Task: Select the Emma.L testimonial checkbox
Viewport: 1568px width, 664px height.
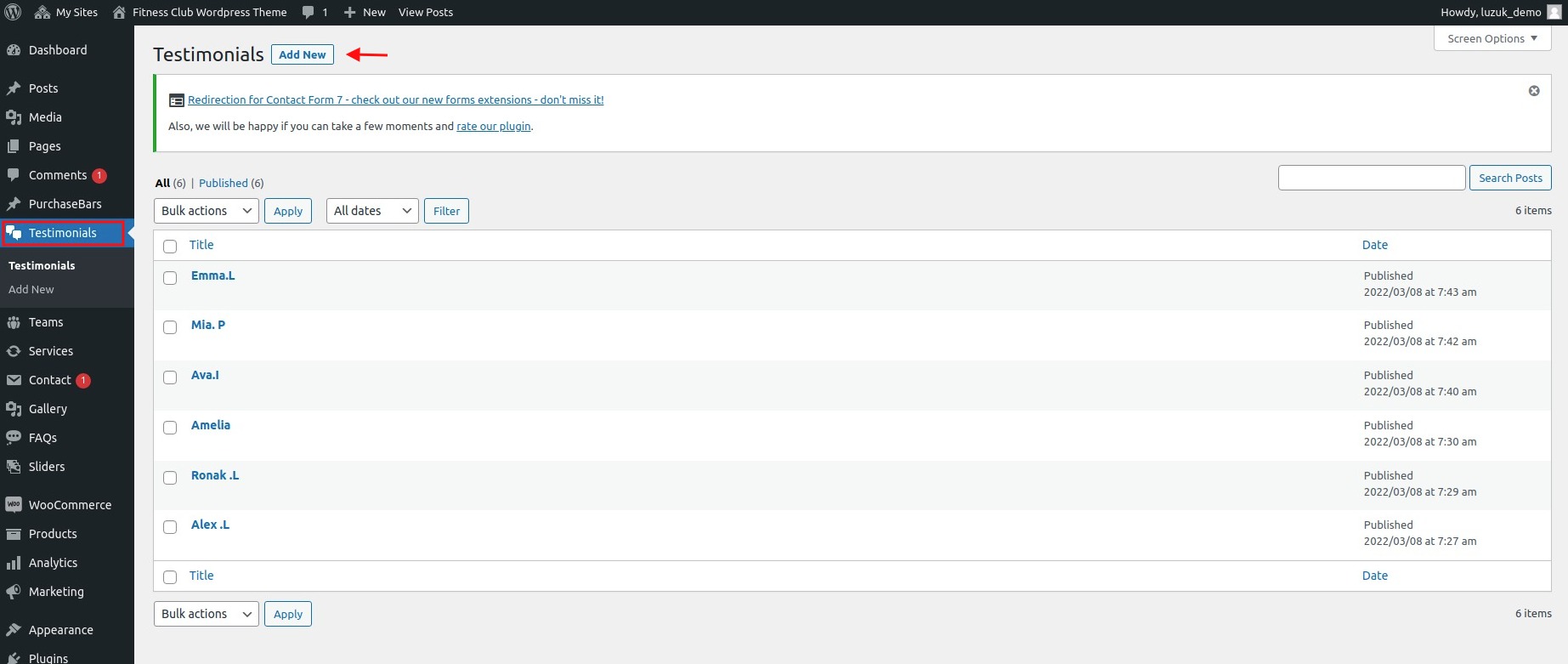Action: pos(170,278)
